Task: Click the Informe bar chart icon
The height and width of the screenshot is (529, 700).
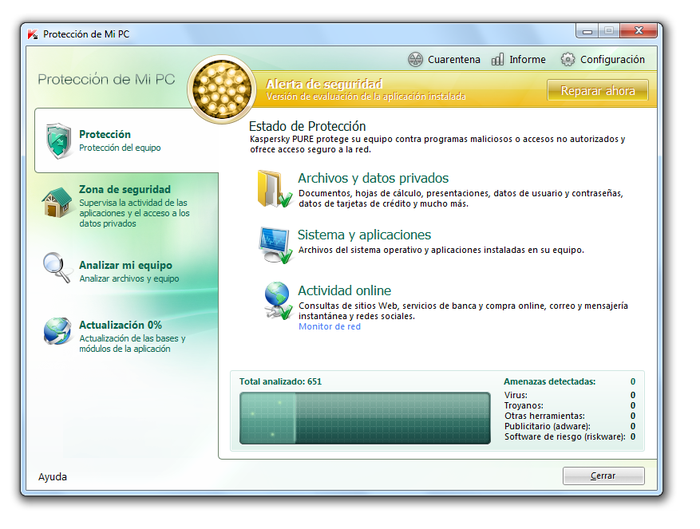Action: point(497,59)
